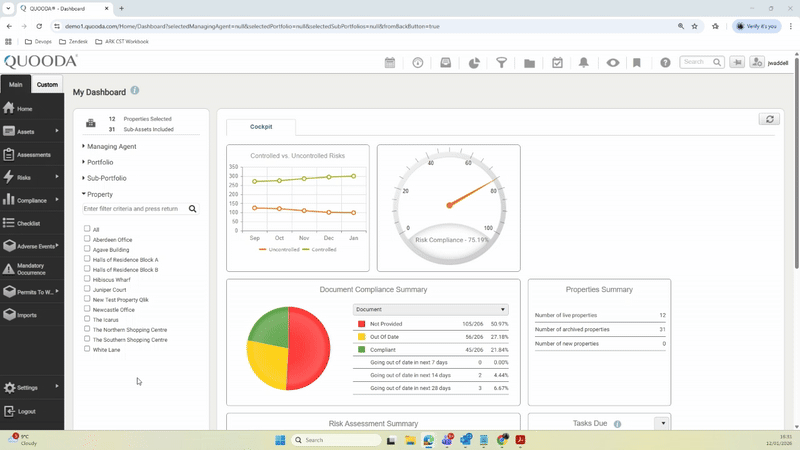
Task: Open Adverse Events sidebar menu
Action: pyautogui.click(x=32, y=246)
